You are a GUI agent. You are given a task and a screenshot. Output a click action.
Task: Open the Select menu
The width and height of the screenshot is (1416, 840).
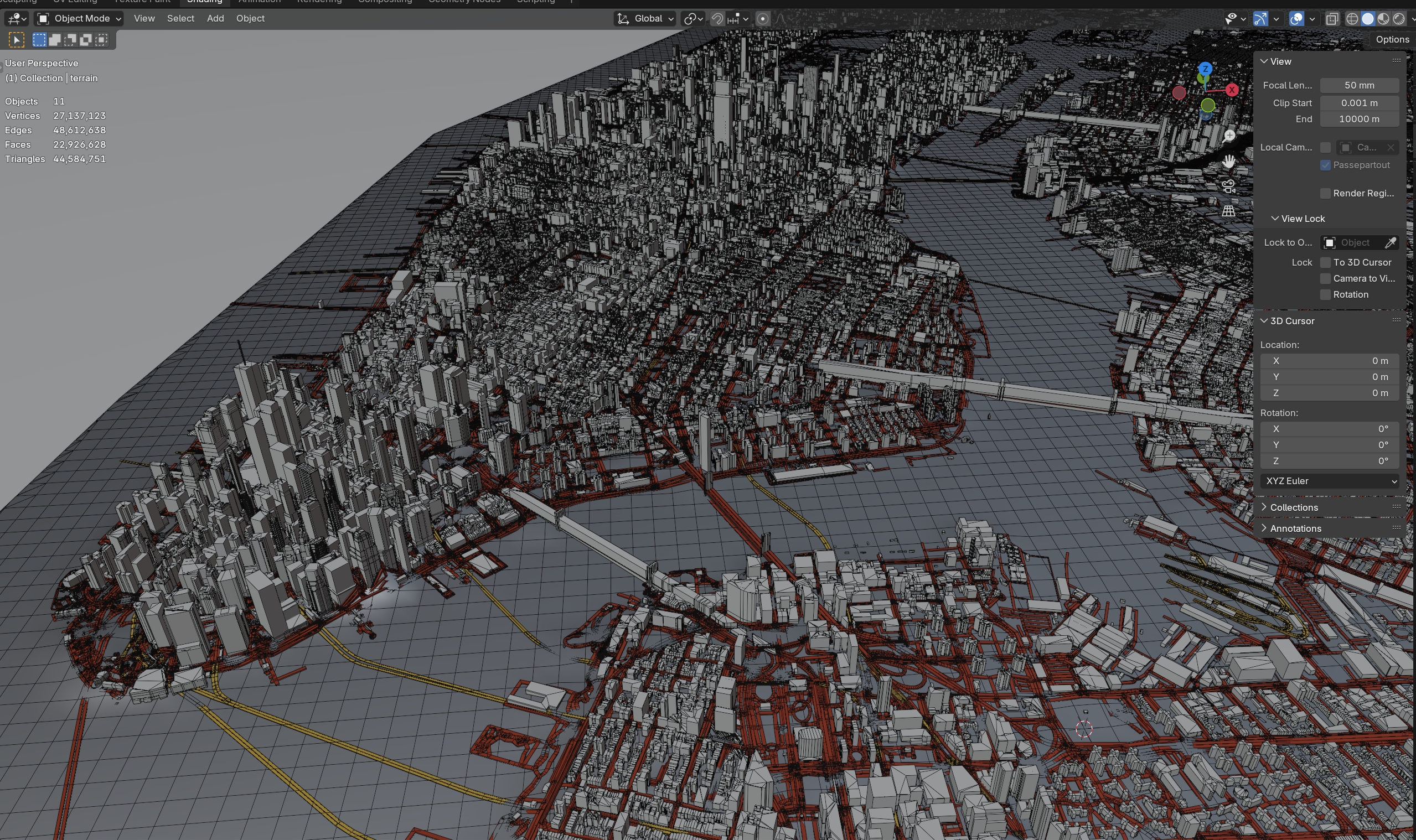tap(180, 19)
